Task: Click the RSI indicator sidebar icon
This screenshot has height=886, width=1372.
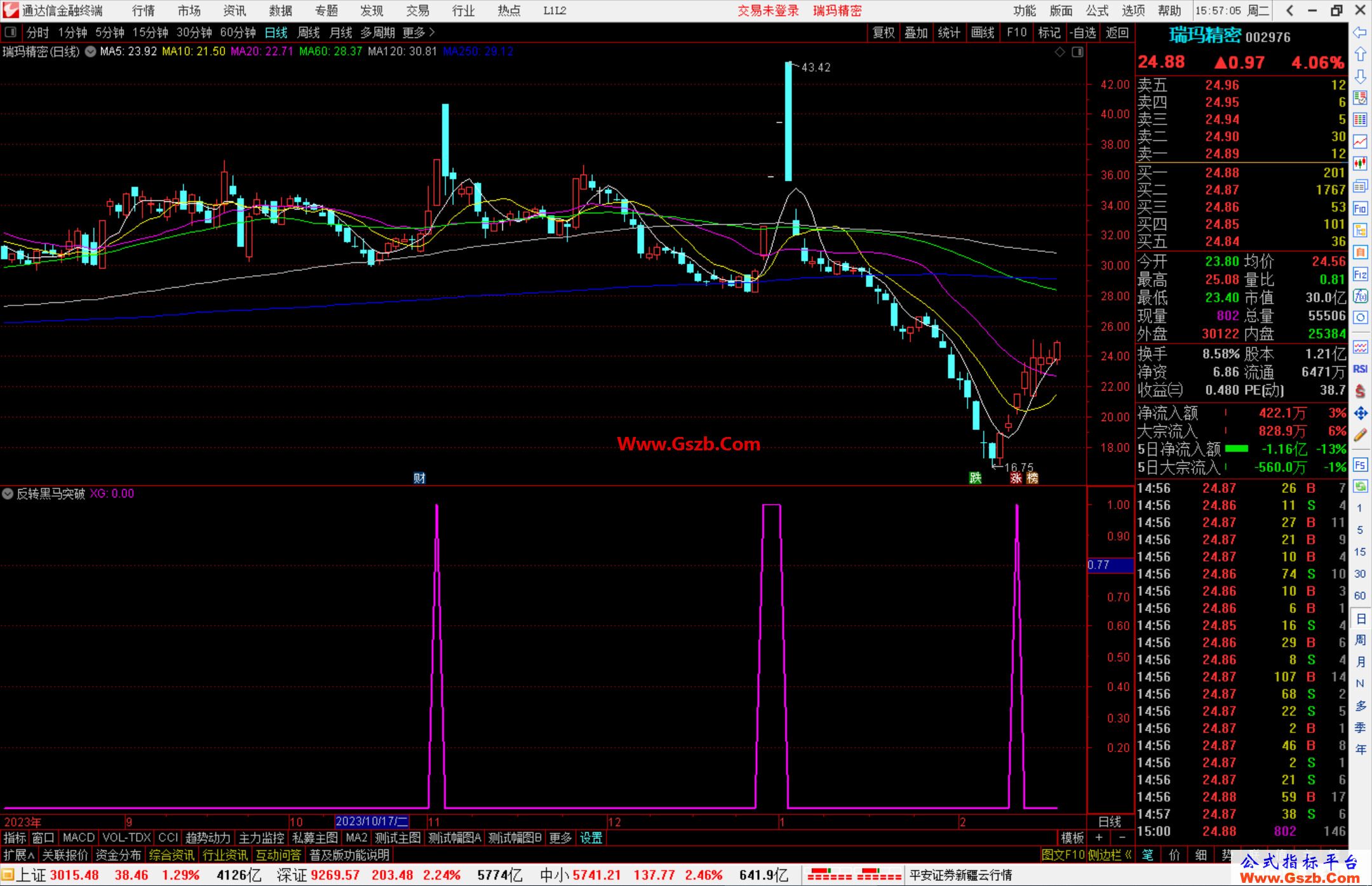Action: pyautogui.click(x=1360, y=369)
